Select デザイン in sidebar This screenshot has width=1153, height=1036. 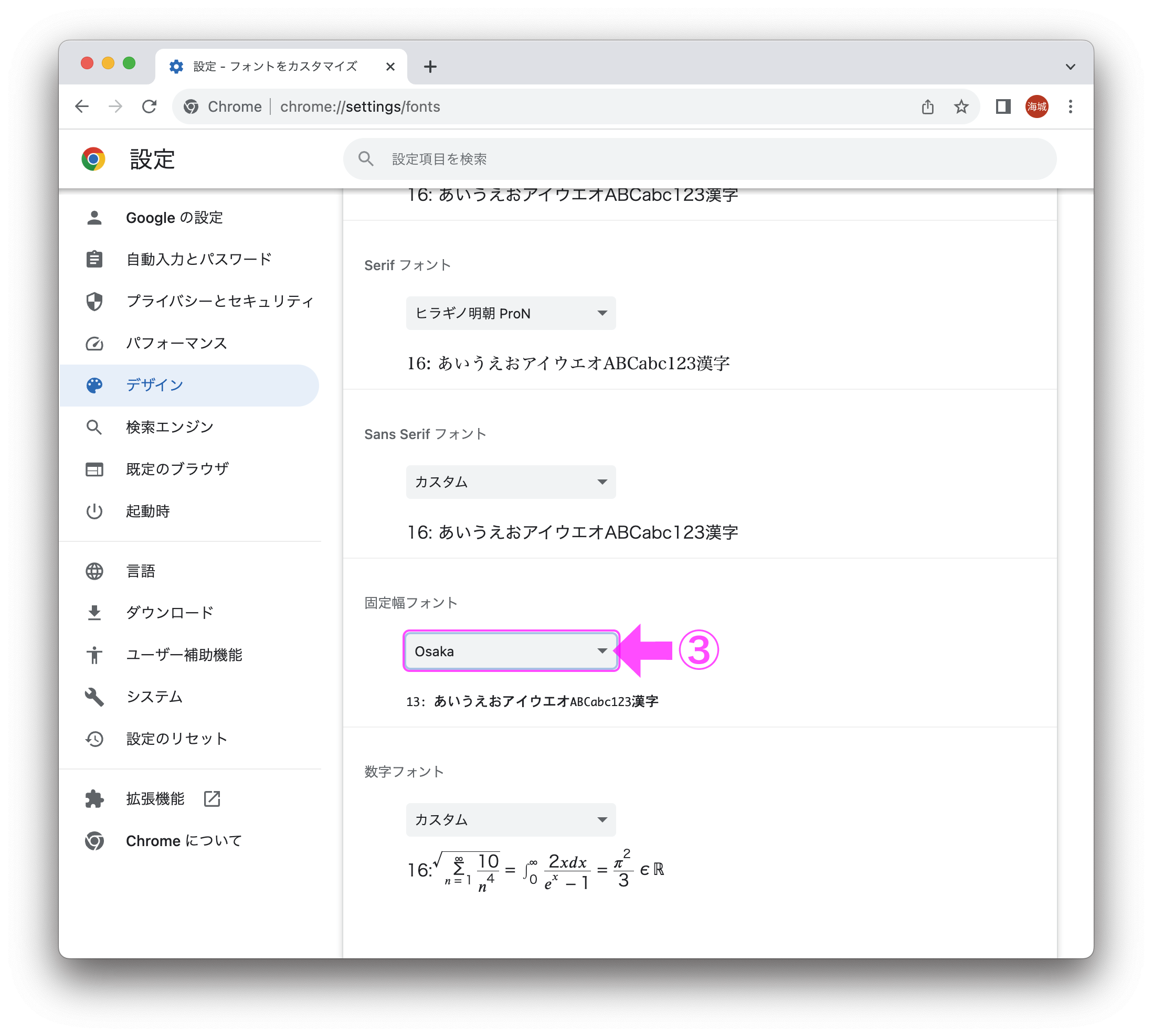[x=189, y=386]
